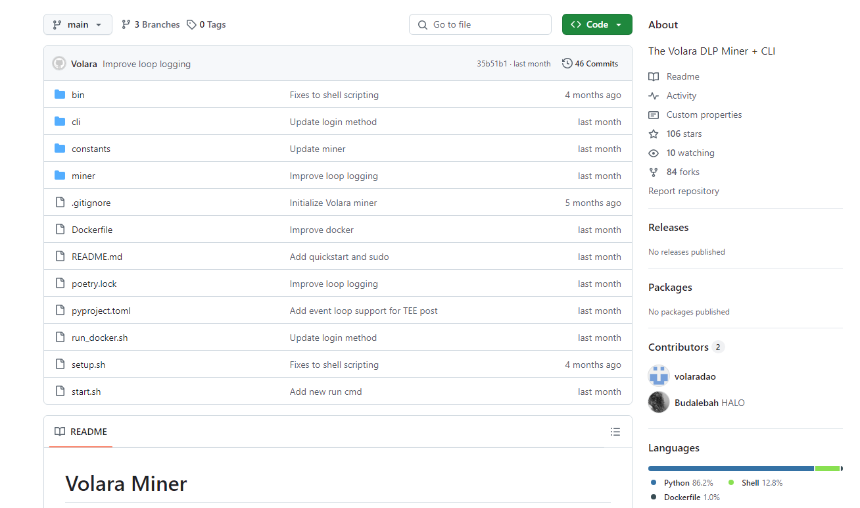Open the 46 Commits history

tap(590, 64)
